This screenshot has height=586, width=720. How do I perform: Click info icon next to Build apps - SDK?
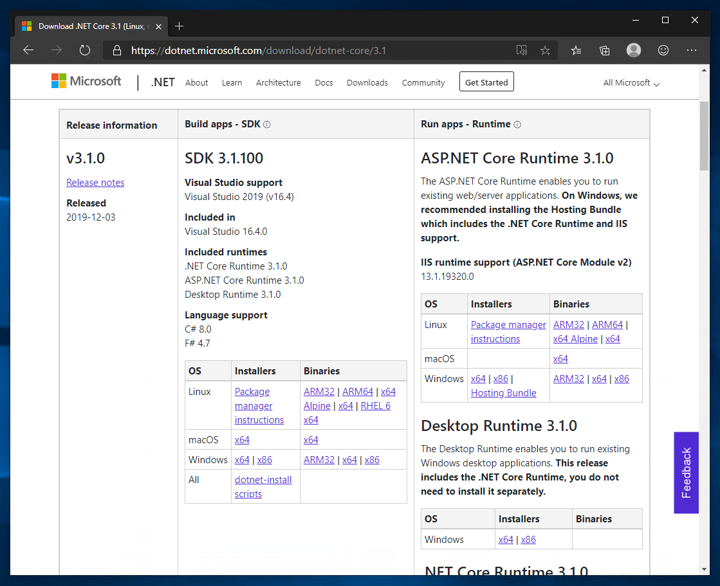click(x=267, y=124)
